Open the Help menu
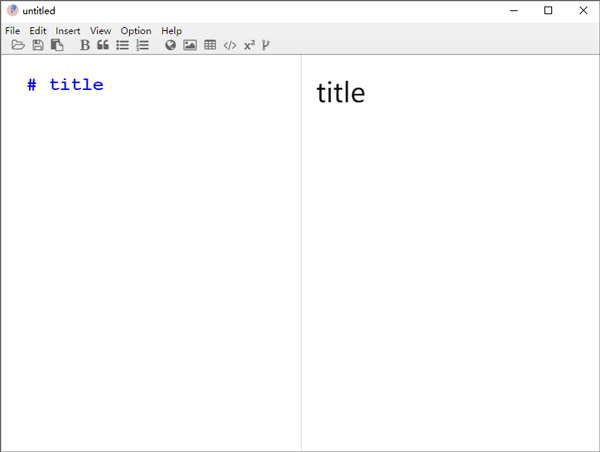600x452 pixels. point(171,31)
